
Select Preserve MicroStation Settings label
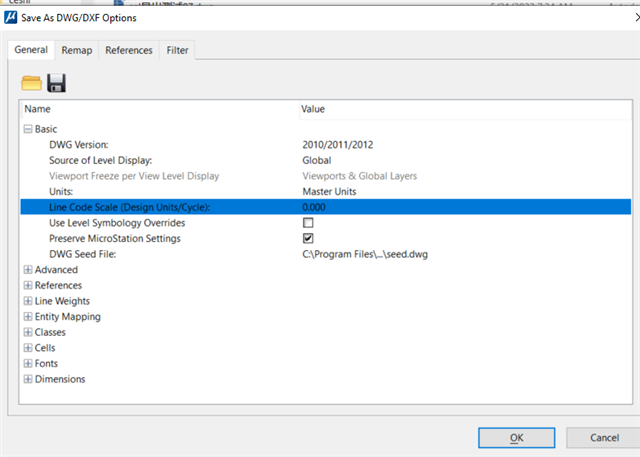click(115, 238)
